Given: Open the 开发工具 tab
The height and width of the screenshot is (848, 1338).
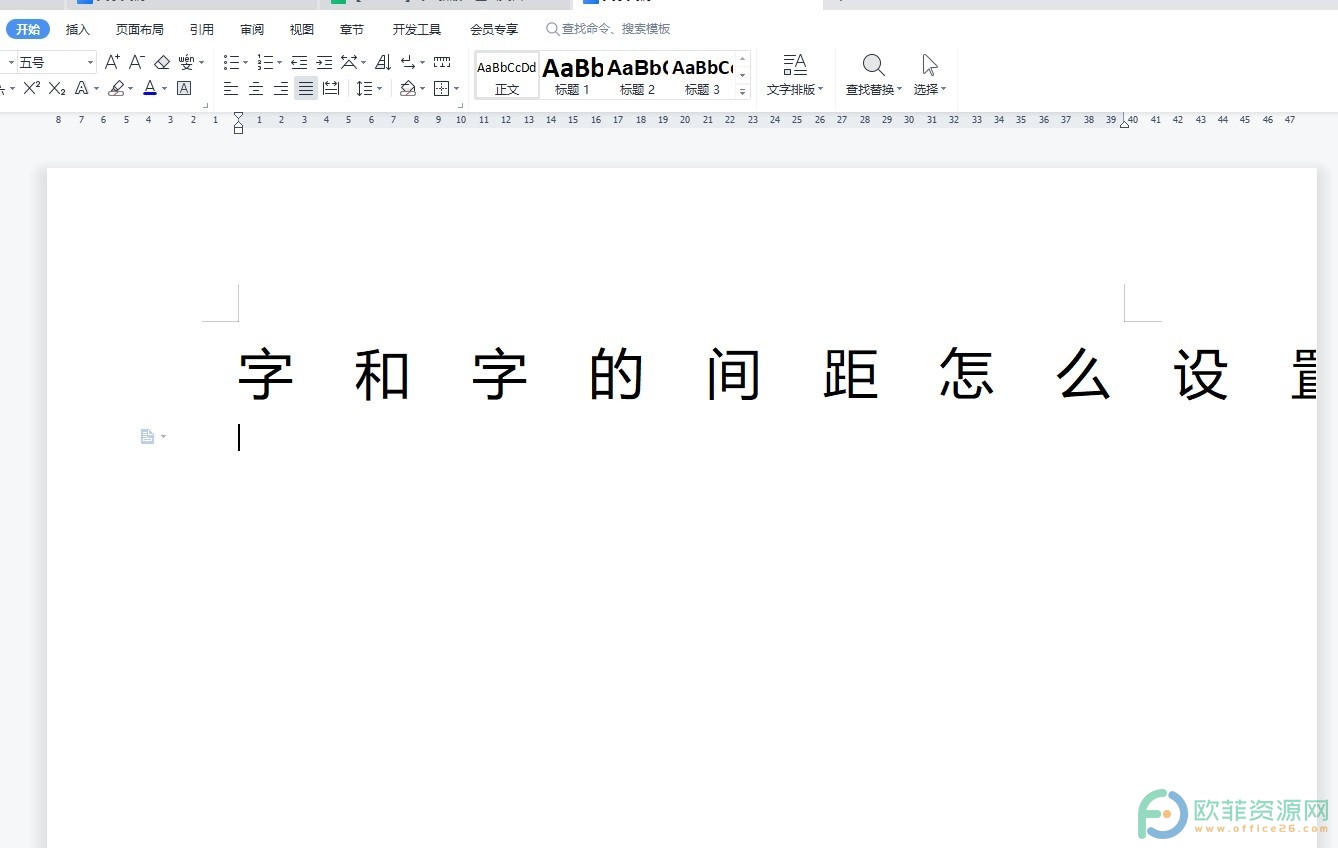Looking at the screenshot, I should [x=417, y=29].
